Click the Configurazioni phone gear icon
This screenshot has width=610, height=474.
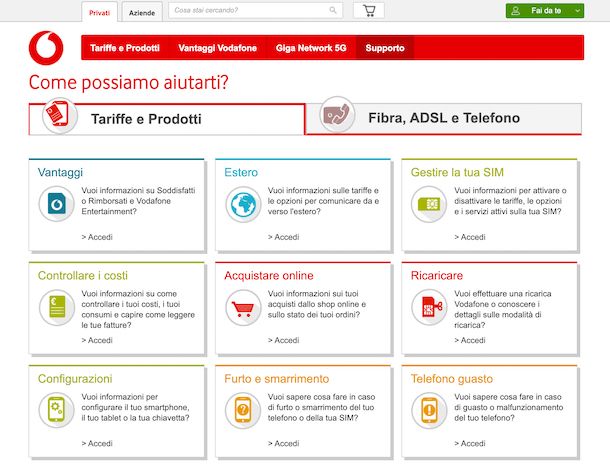click(x=56, y=410)
